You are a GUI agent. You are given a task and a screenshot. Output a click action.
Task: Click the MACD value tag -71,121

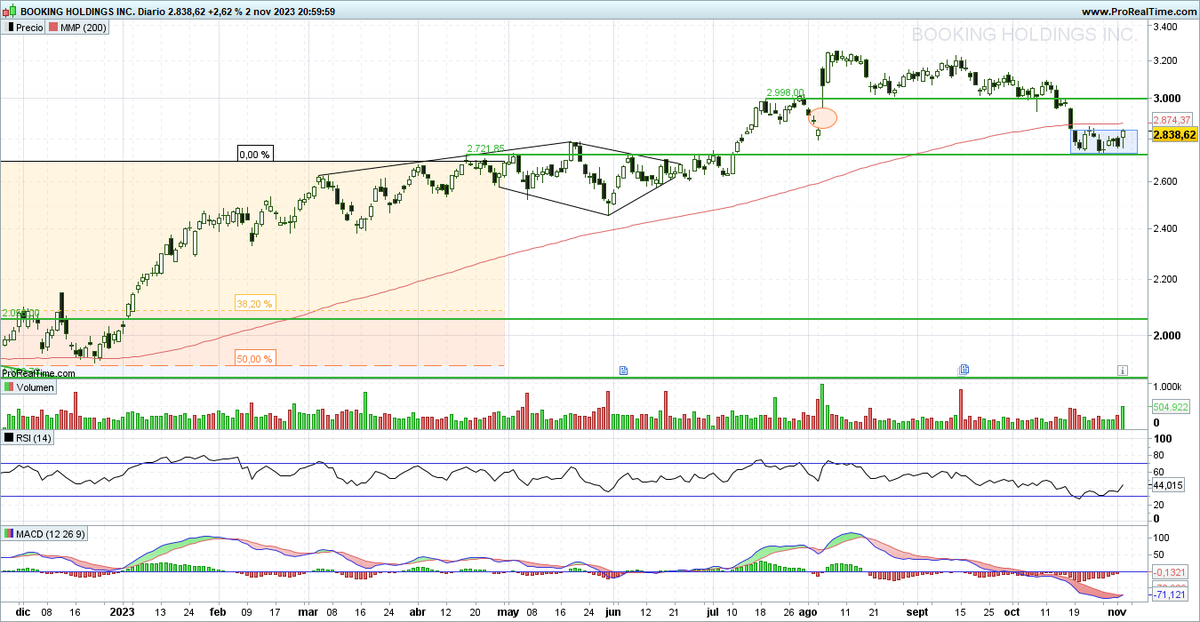click(x=1170, y=593)
